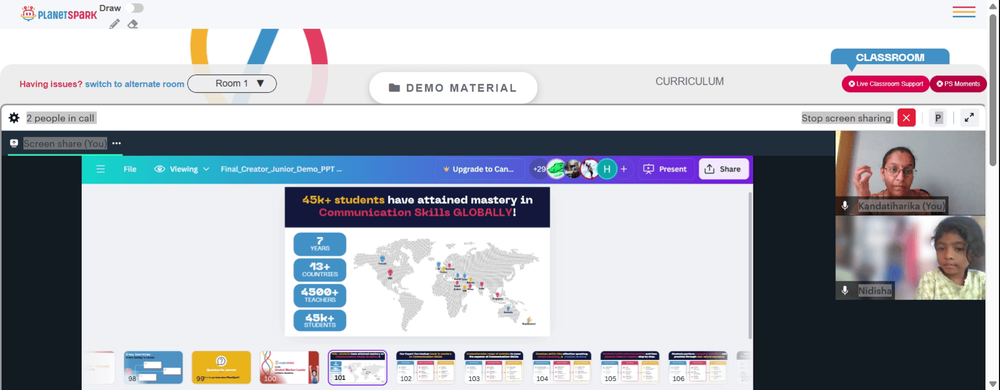Click microphone icon on Kandatiharika tile
The height and width of the screenshot is (390, 1000).
(845, 206)
